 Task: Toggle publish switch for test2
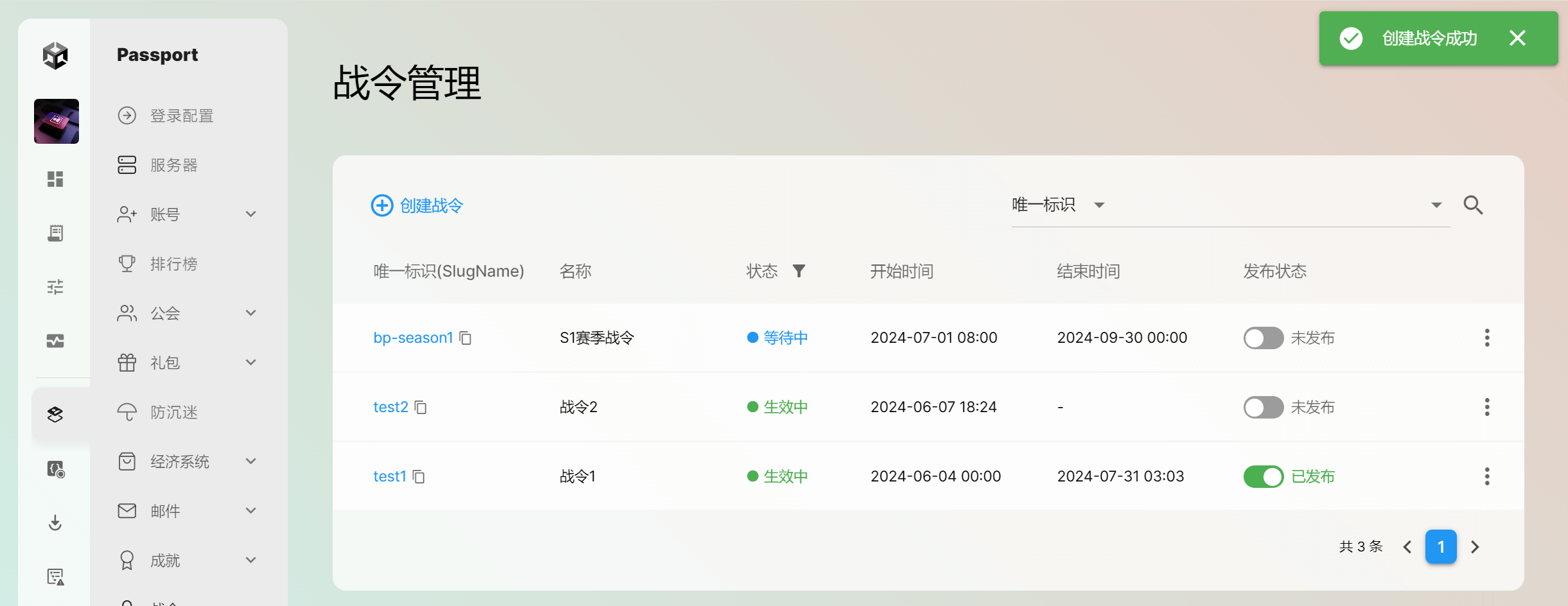(1263, 407)
